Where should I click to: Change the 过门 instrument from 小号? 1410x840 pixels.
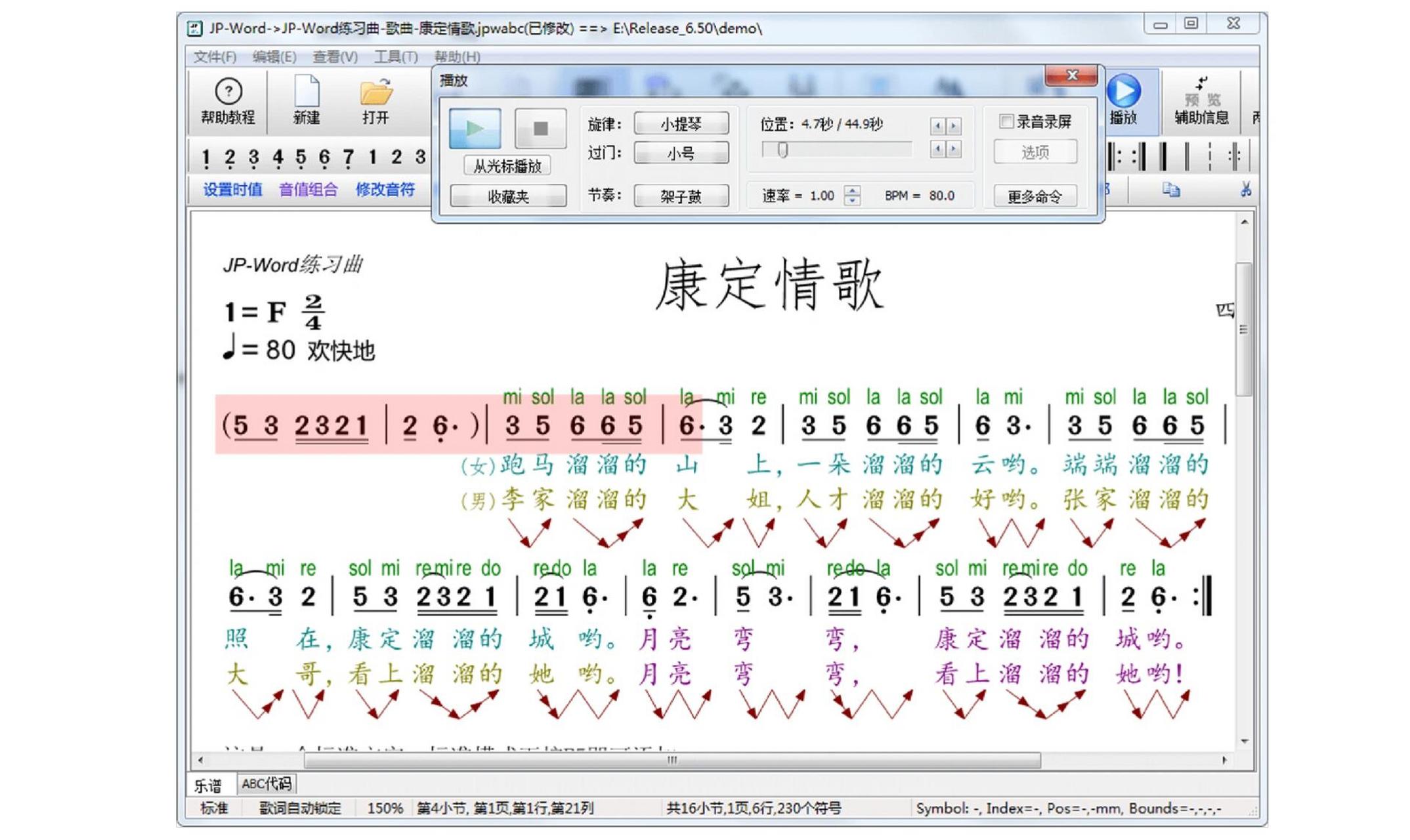click(681, 153)
